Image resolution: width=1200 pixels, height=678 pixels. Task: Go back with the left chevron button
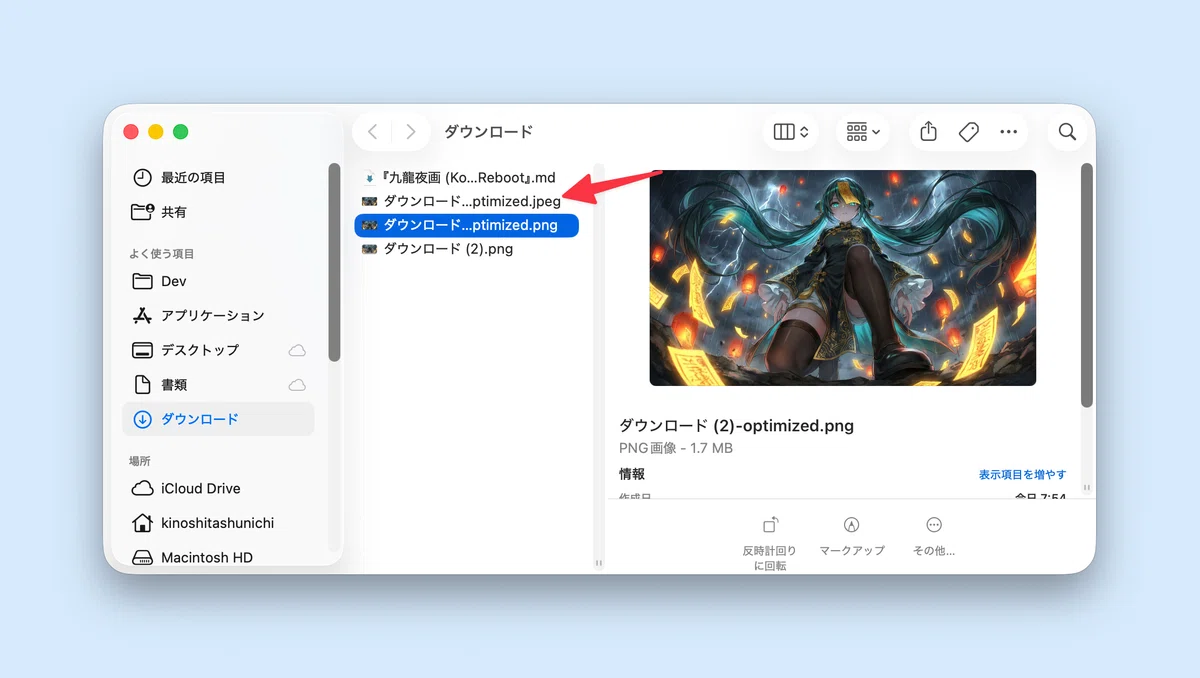point(372,132)
